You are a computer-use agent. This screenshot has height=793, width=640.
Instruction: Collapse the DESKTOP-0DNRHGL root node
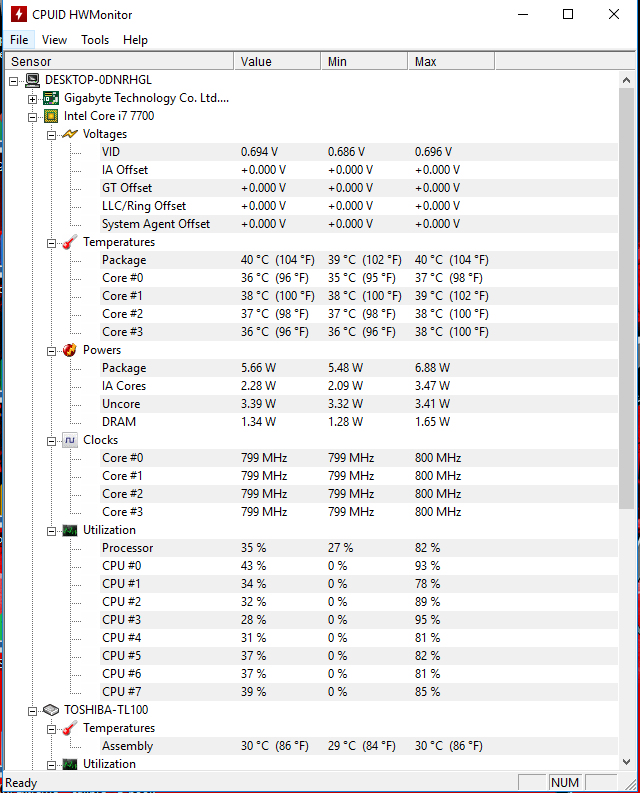(x=14, y=81)
